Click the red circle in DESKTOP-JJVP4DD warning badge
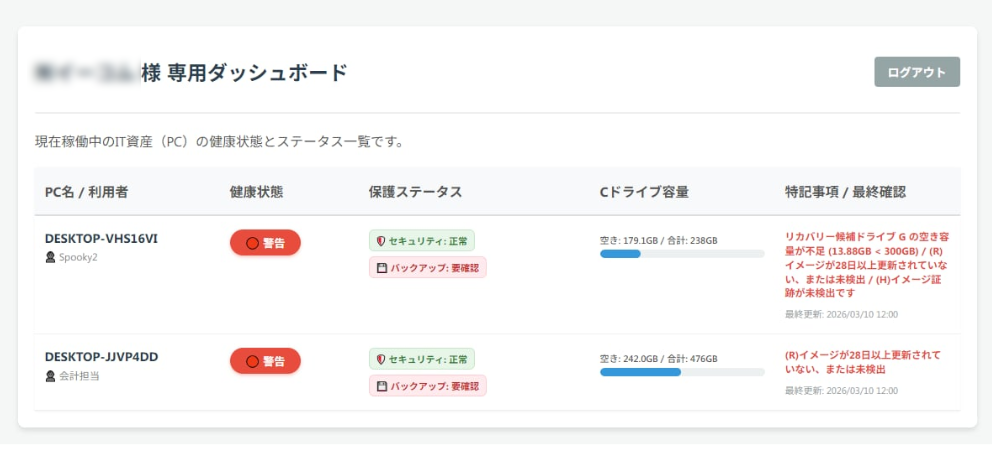 (252, 361)
